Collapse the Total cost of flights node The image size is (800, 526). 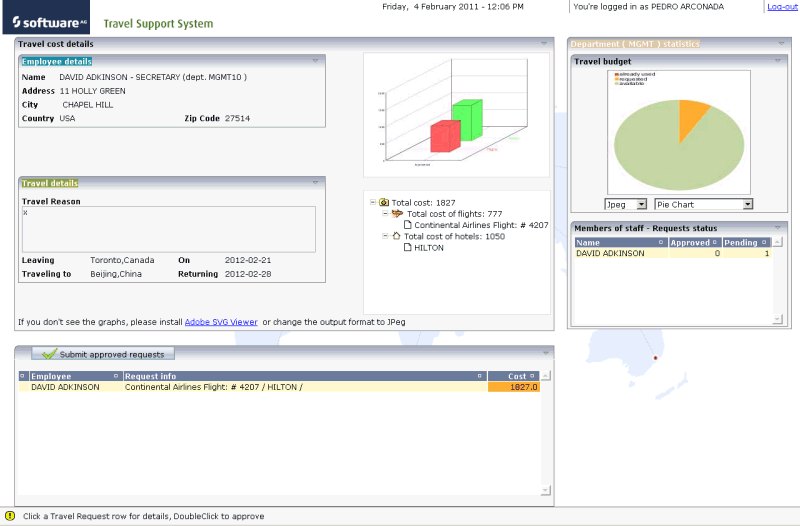[385, 214]
